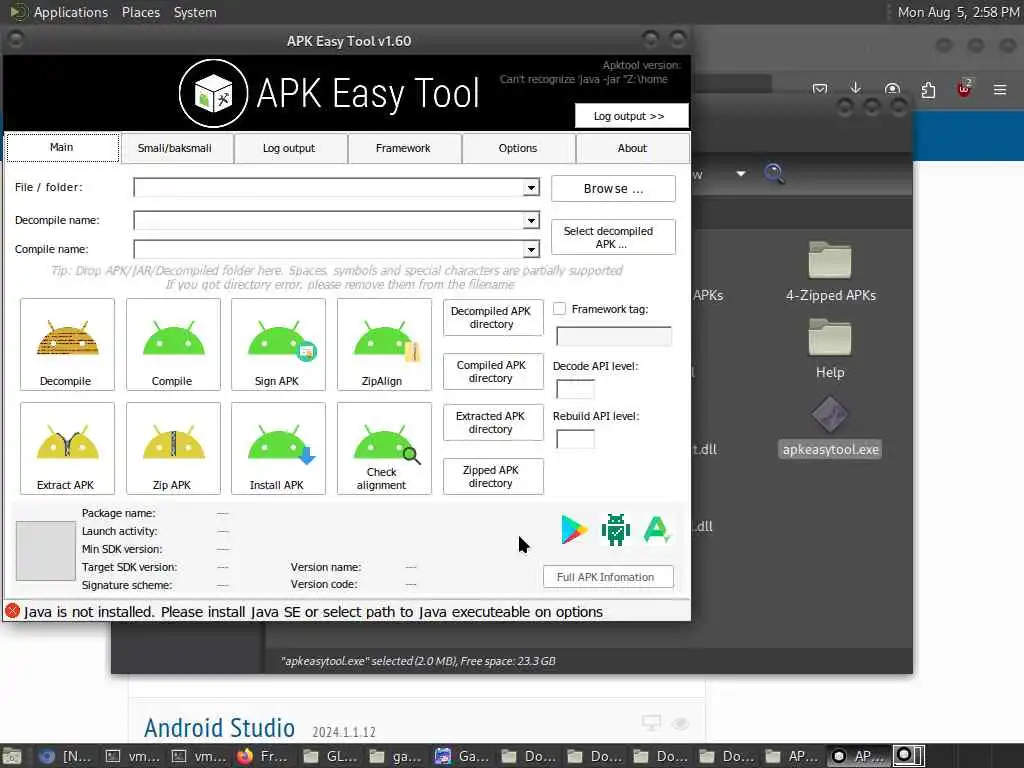Screen dimensions: 1024x768
Task: Go to the Options tab
Action: pos(518,148)
